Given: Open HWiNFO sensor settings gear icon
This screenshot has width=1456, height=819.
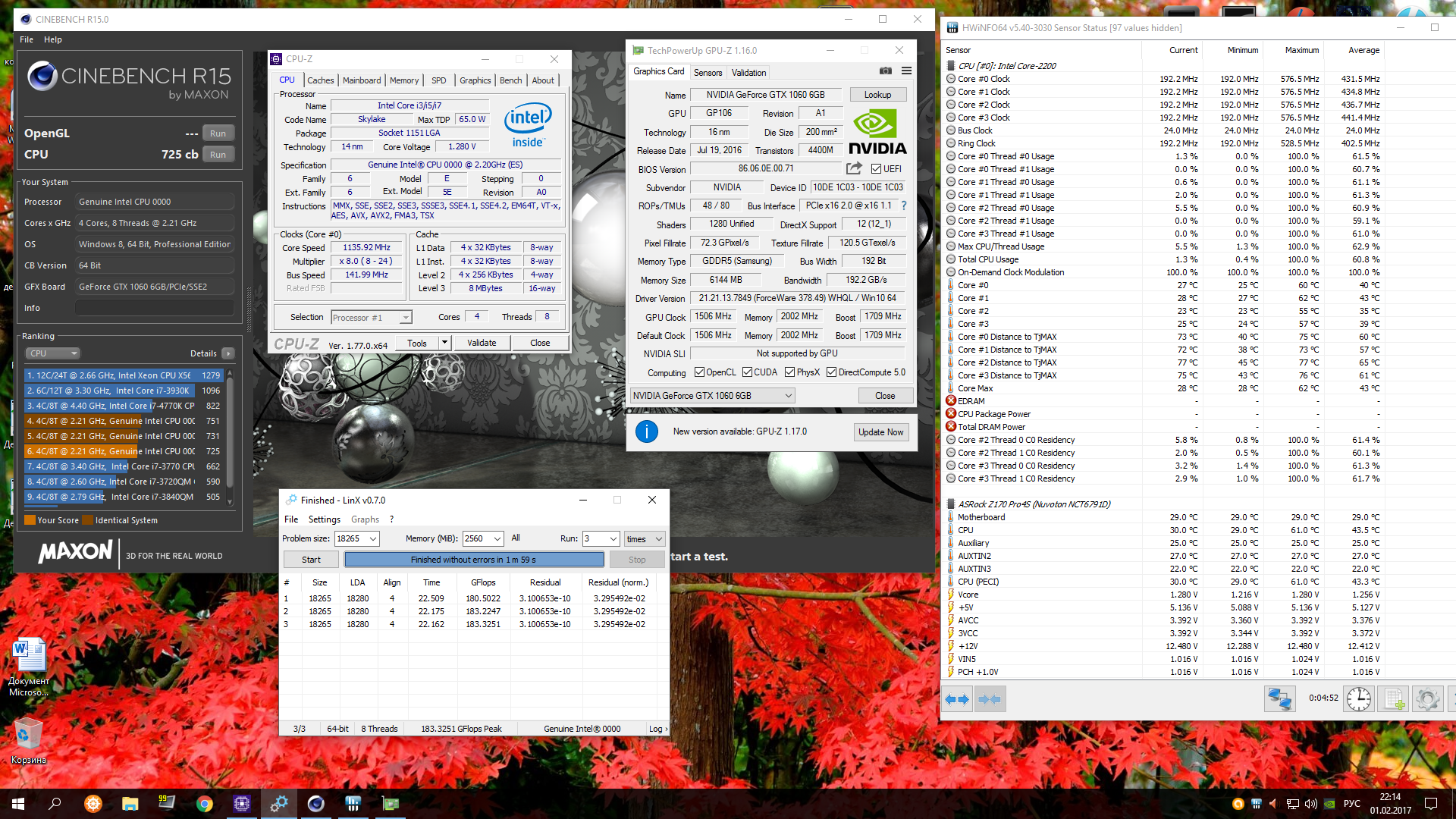Looking at the screenshot, I should [1427, 699].
